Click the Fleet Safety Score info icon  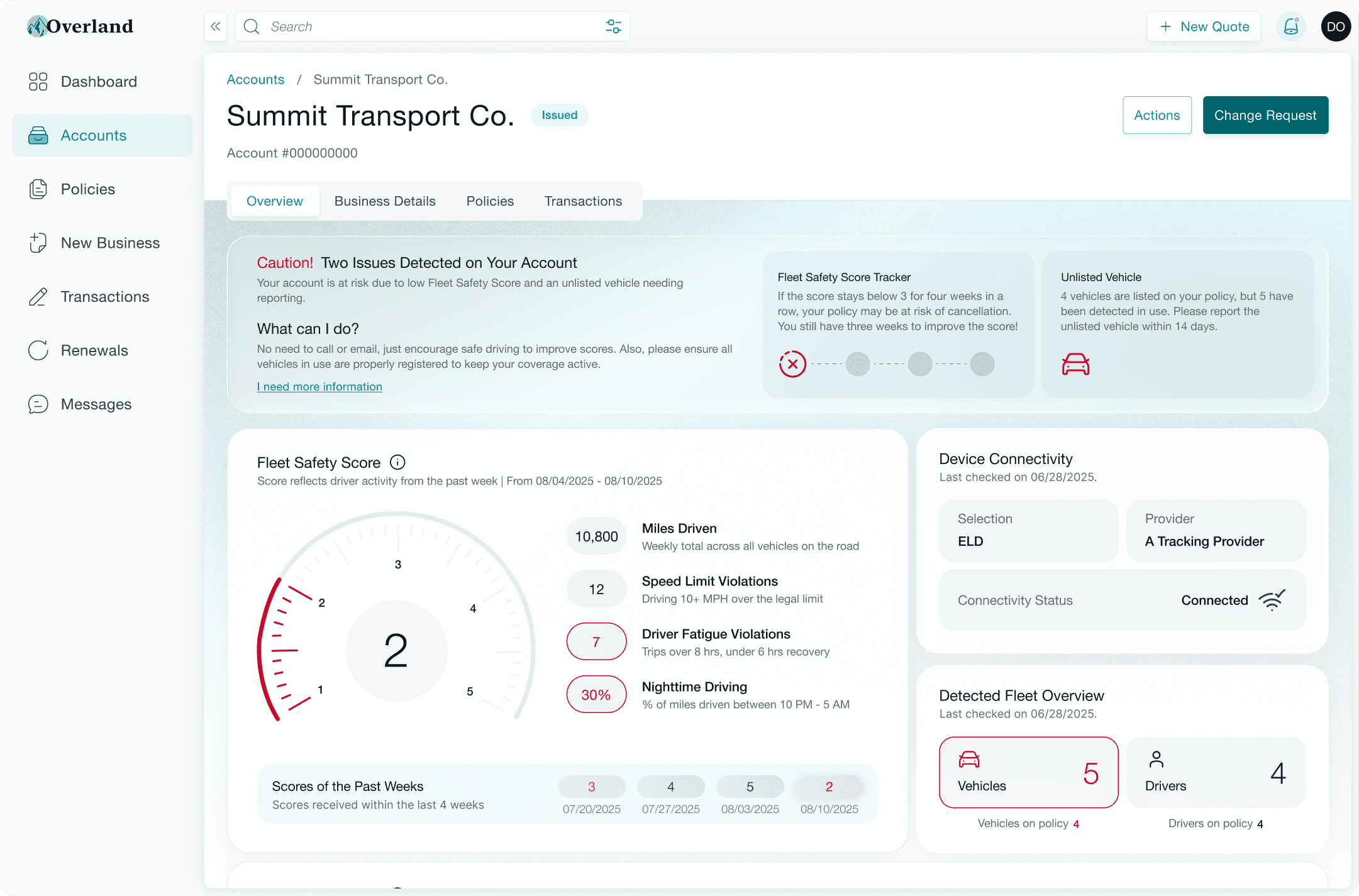[x=397, y=462]
